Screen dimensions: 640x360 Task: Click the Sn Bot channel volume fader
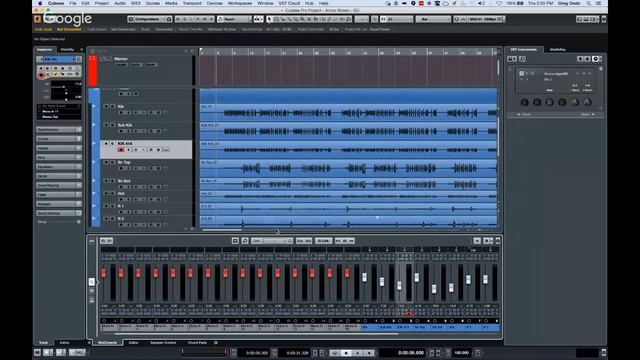434,289
